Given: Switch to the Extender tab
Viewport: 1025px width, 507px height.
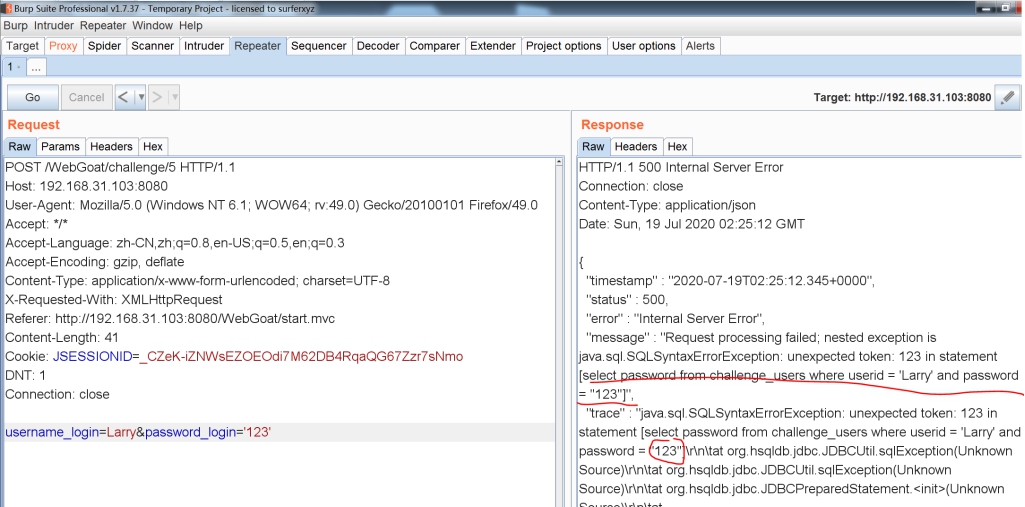Looking at the screenshot, I should (x=493, y=46).
